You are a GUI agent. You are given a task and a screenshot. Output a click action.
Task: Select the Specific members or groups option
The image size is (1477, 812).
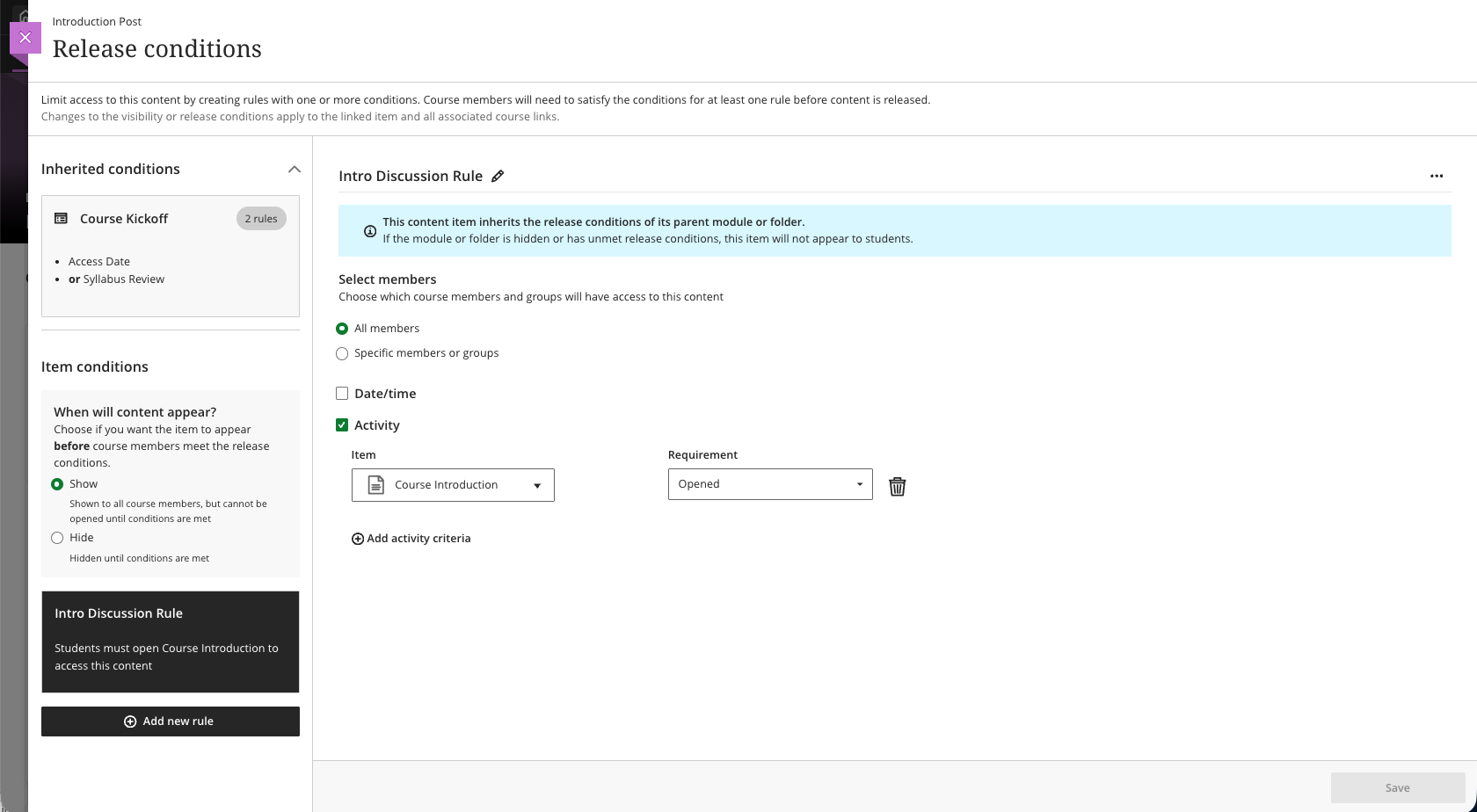[342, 353]
